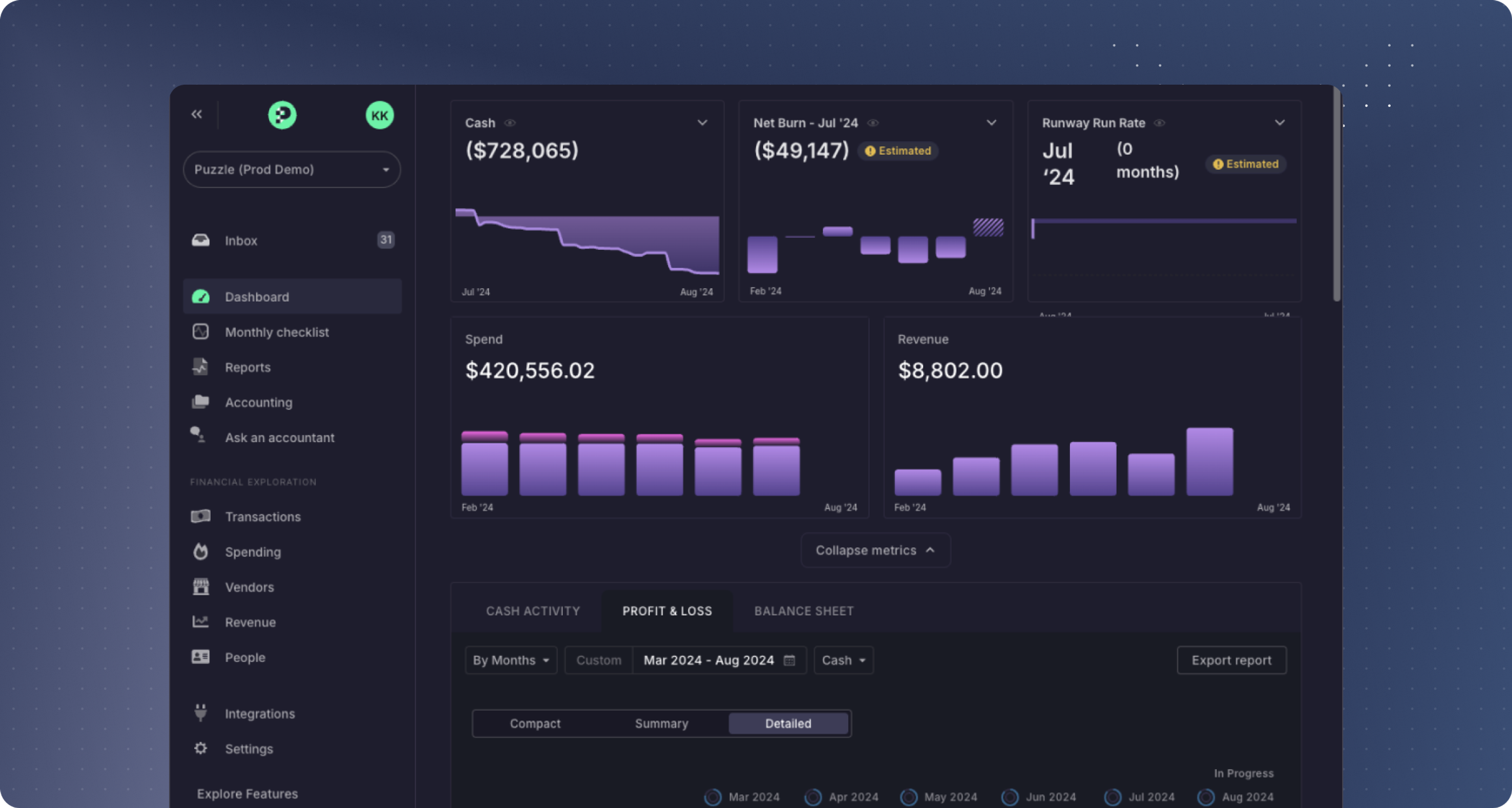Click the Transactions cash icon

pyautogui.click(x=201, y=516)
